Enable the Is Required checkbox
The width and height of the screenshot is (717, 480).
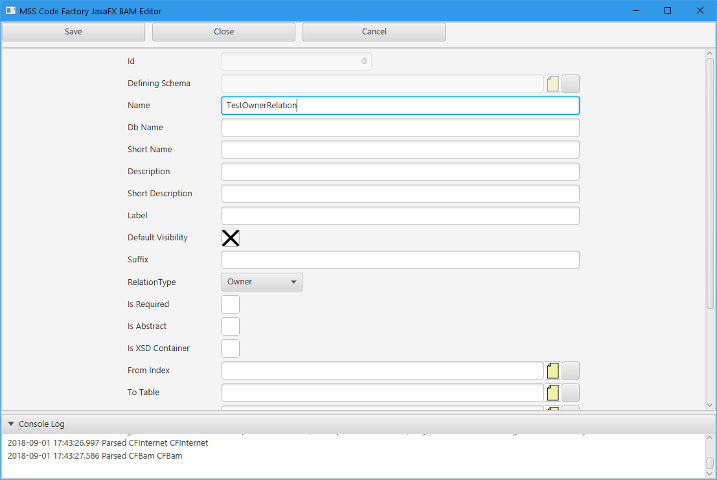pos(230,304)
